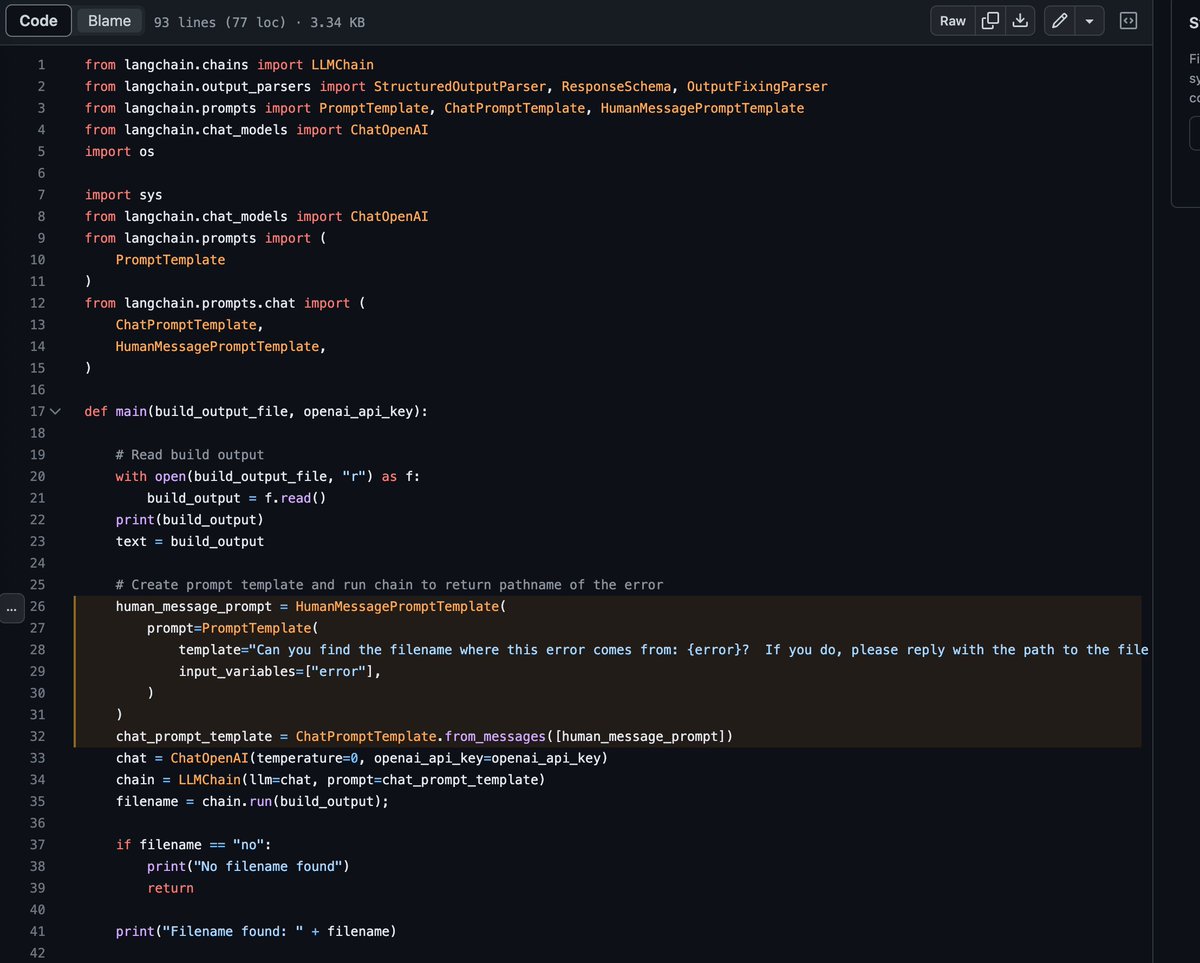The height and width of the screenshot is (963, 1200).
Task: Copy raw file contents icon
Action: [990, 21]
